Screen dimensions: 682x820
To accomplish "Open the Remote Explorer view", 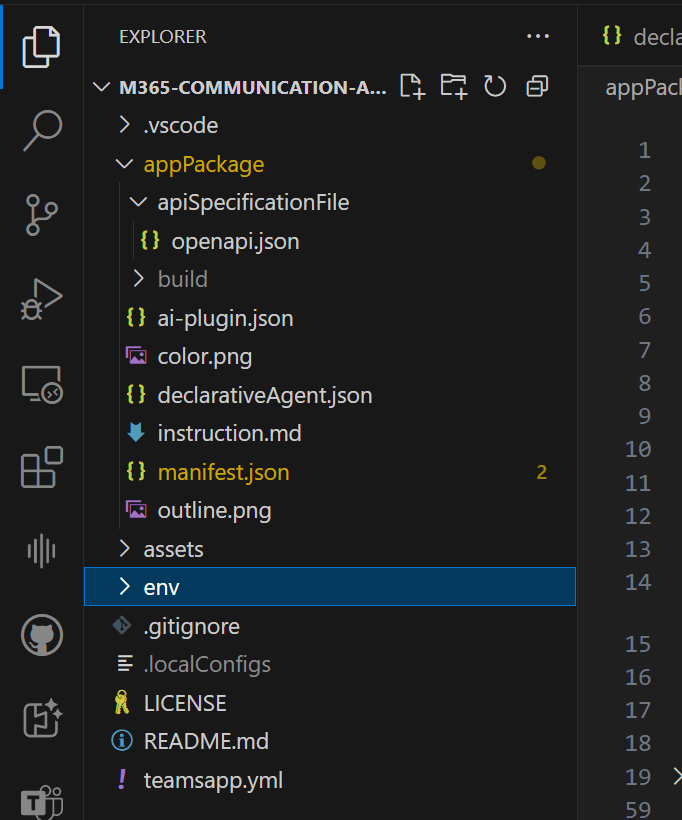I will click(41, 385).
